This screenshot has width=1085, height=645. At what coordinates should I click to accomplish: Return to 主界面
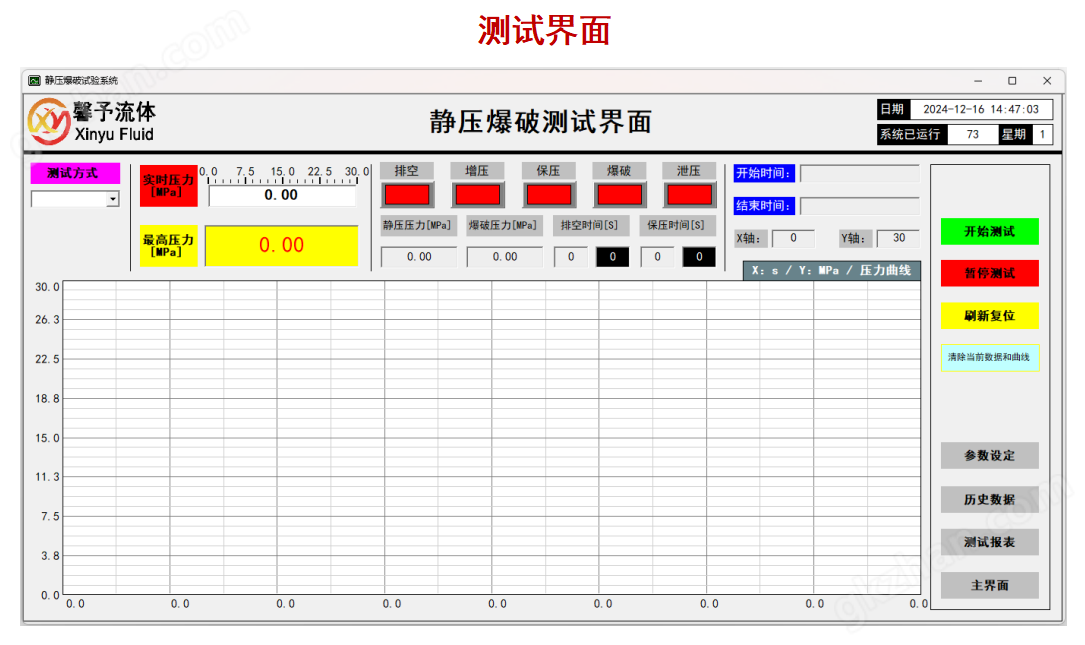click(x=990, y=585)
